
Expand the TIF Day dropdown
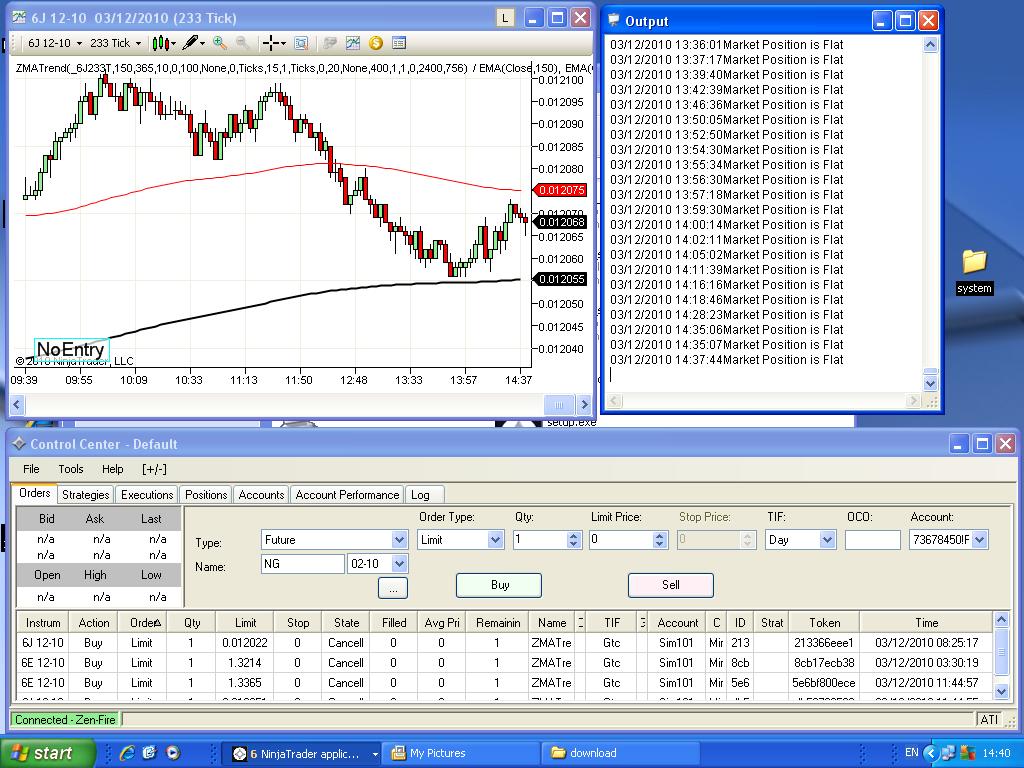click(x=827, y=540)
